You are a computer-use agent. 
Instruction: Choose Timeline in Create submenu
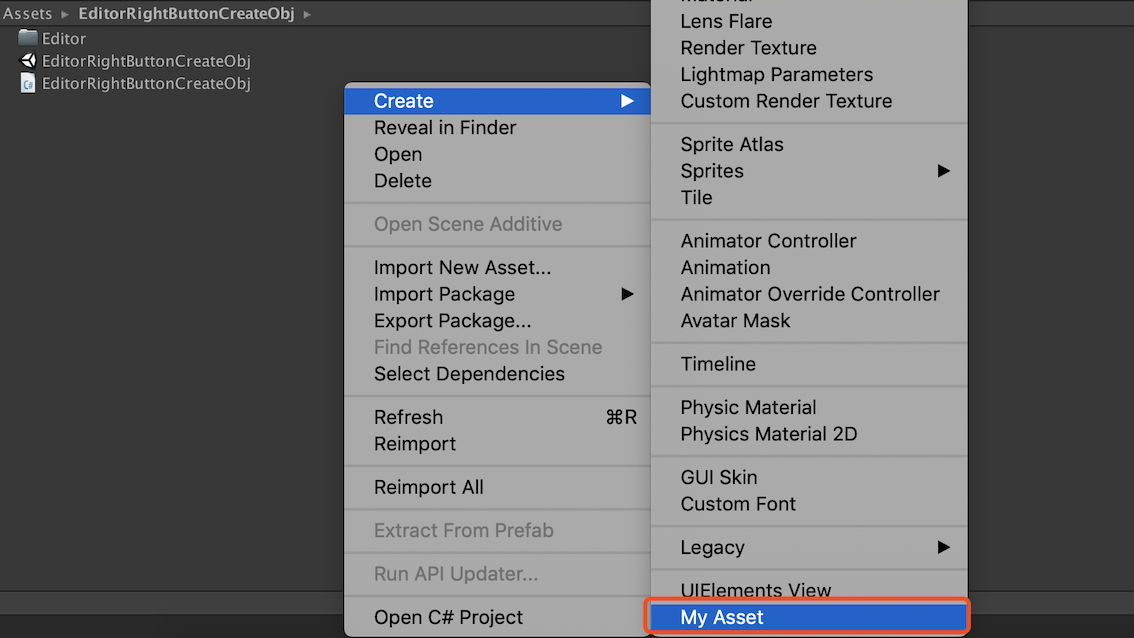click(718, 364)
